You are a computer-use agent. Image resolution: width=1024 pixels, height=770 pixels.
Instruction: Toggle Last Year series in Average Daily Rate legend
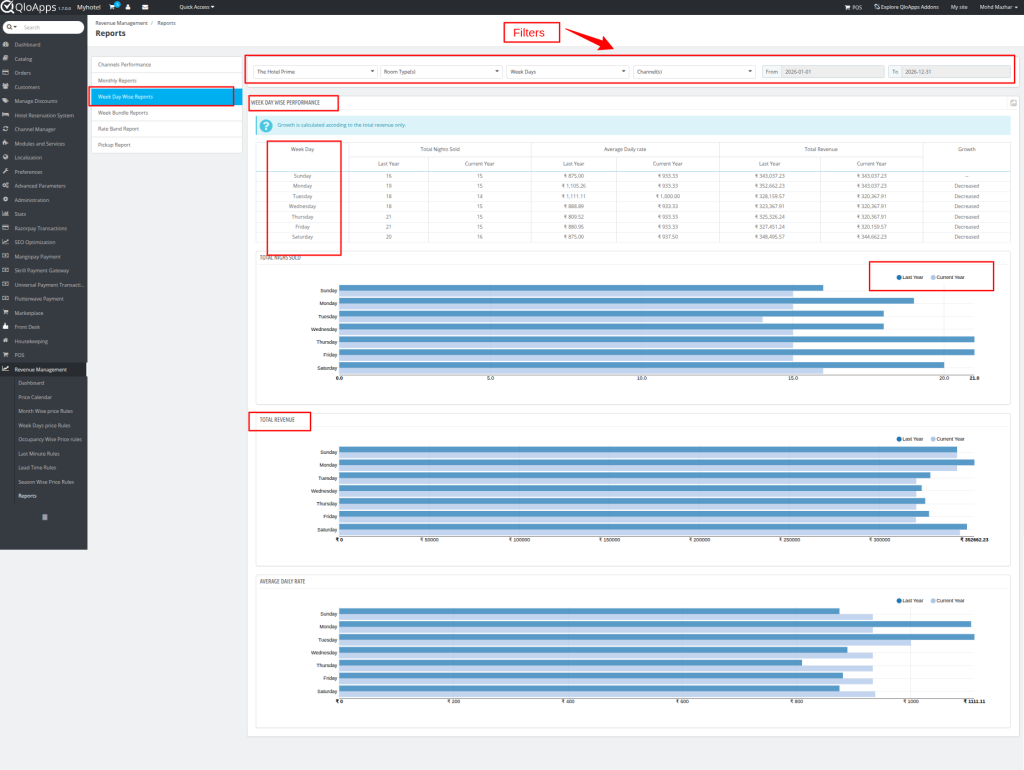click(910, 601)
